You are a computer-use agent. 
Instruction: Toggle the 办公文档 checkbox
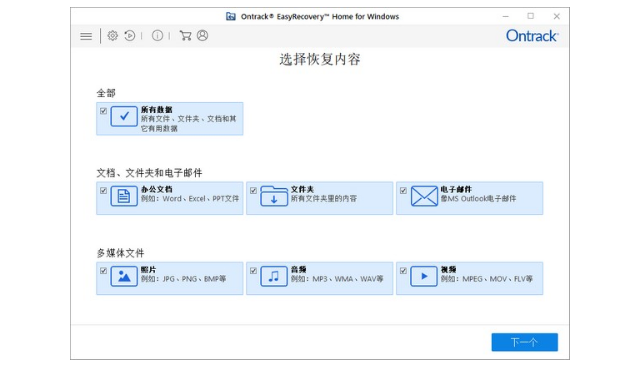[103, 191]
